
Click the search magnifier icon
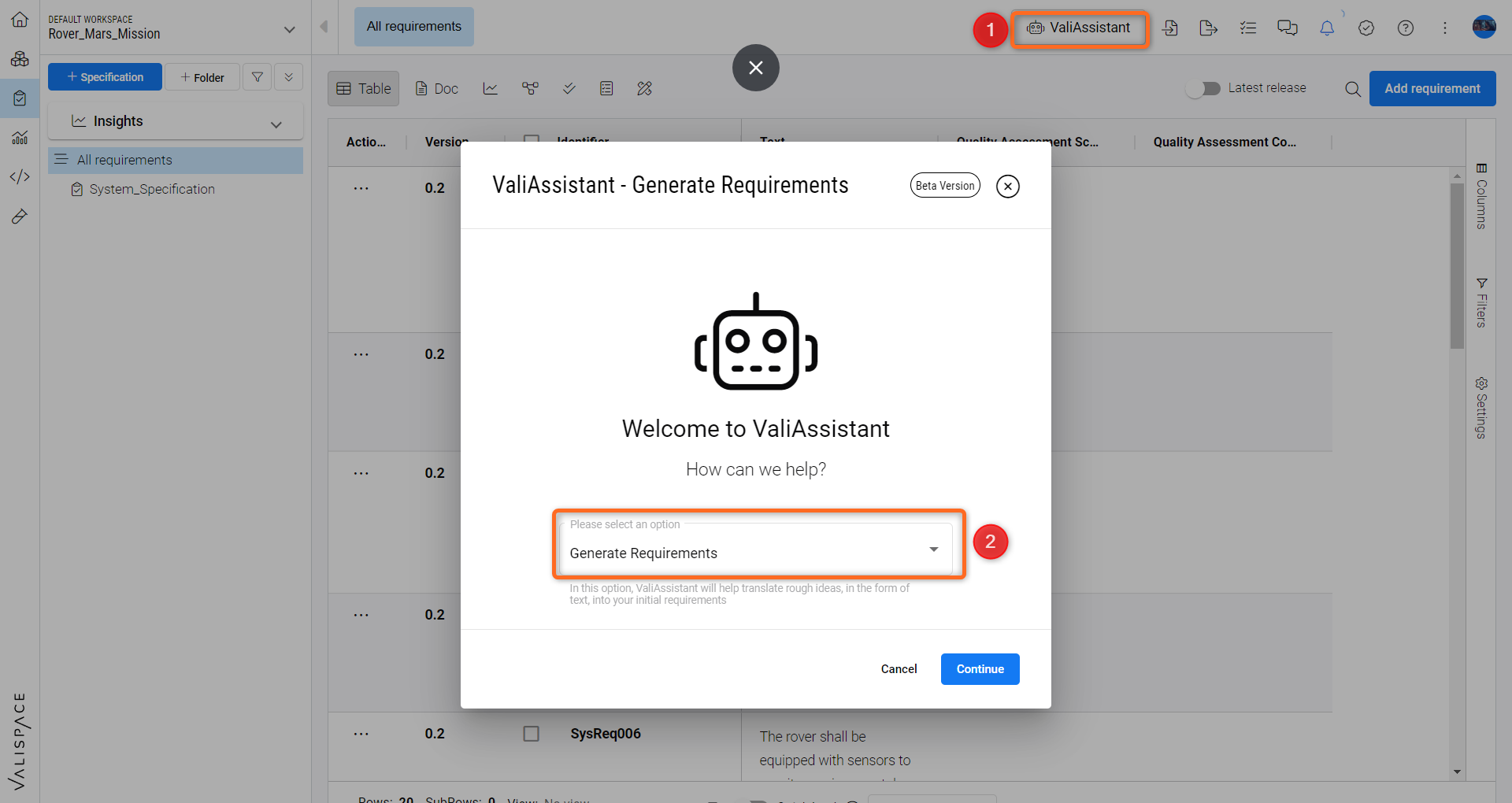coord(1353,89)
